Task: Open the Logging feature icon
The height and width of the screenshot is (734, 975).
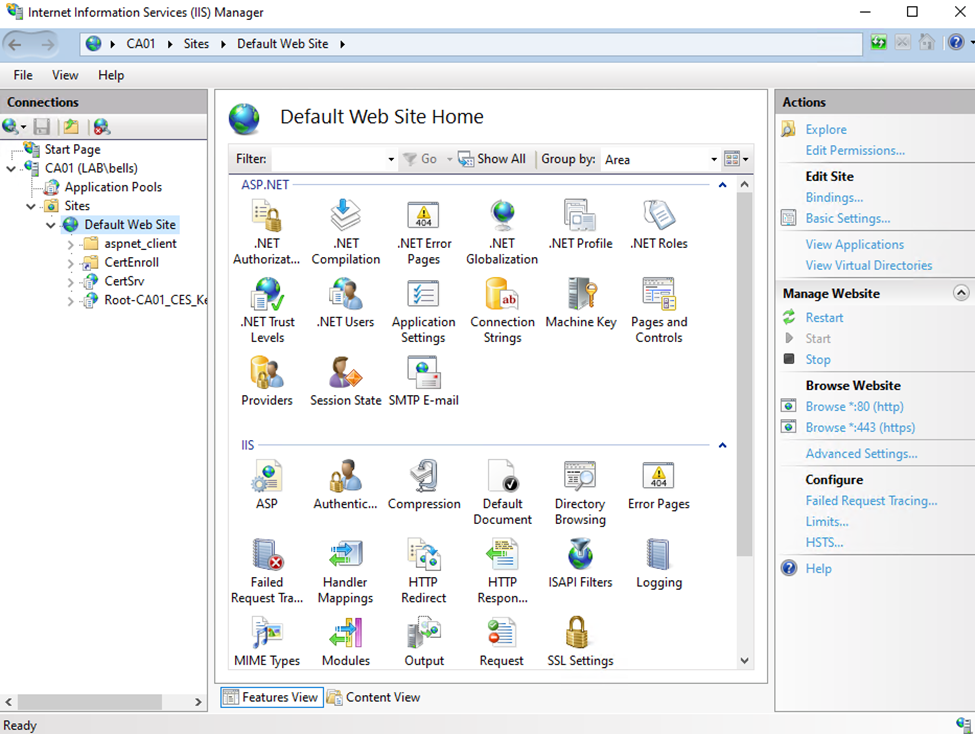Action: pos(659,563)
